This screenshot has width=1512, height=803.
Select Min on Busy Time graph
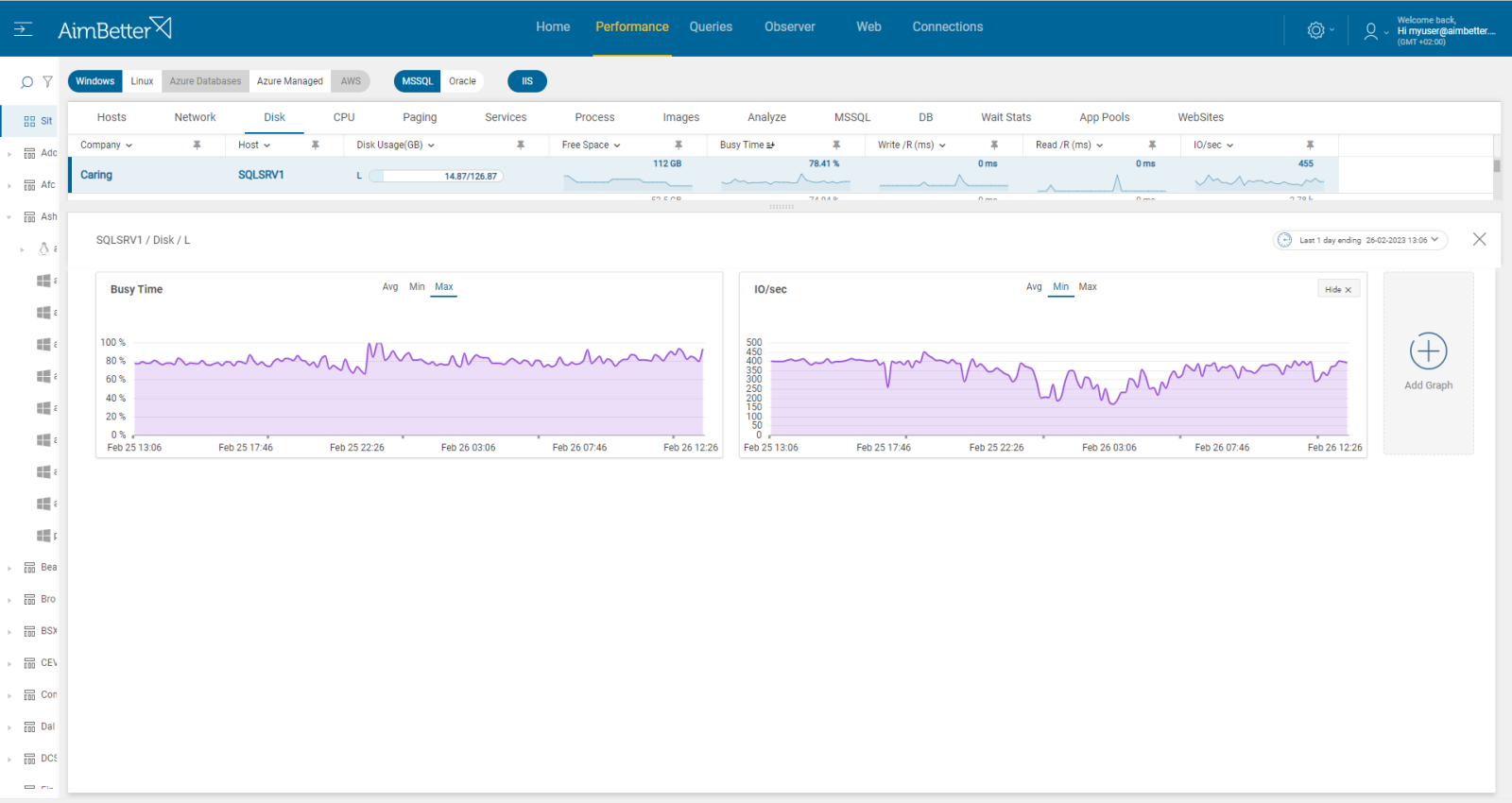point(417,287)
